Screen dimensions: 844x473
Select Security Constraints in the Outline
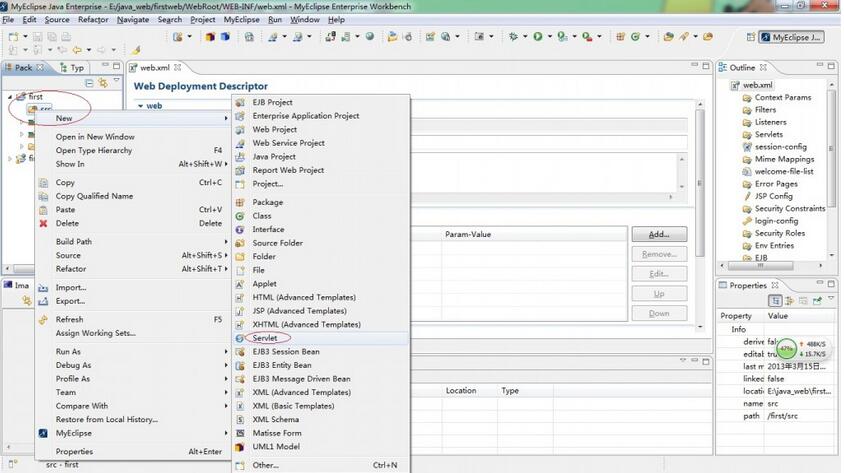click(790, 209)
